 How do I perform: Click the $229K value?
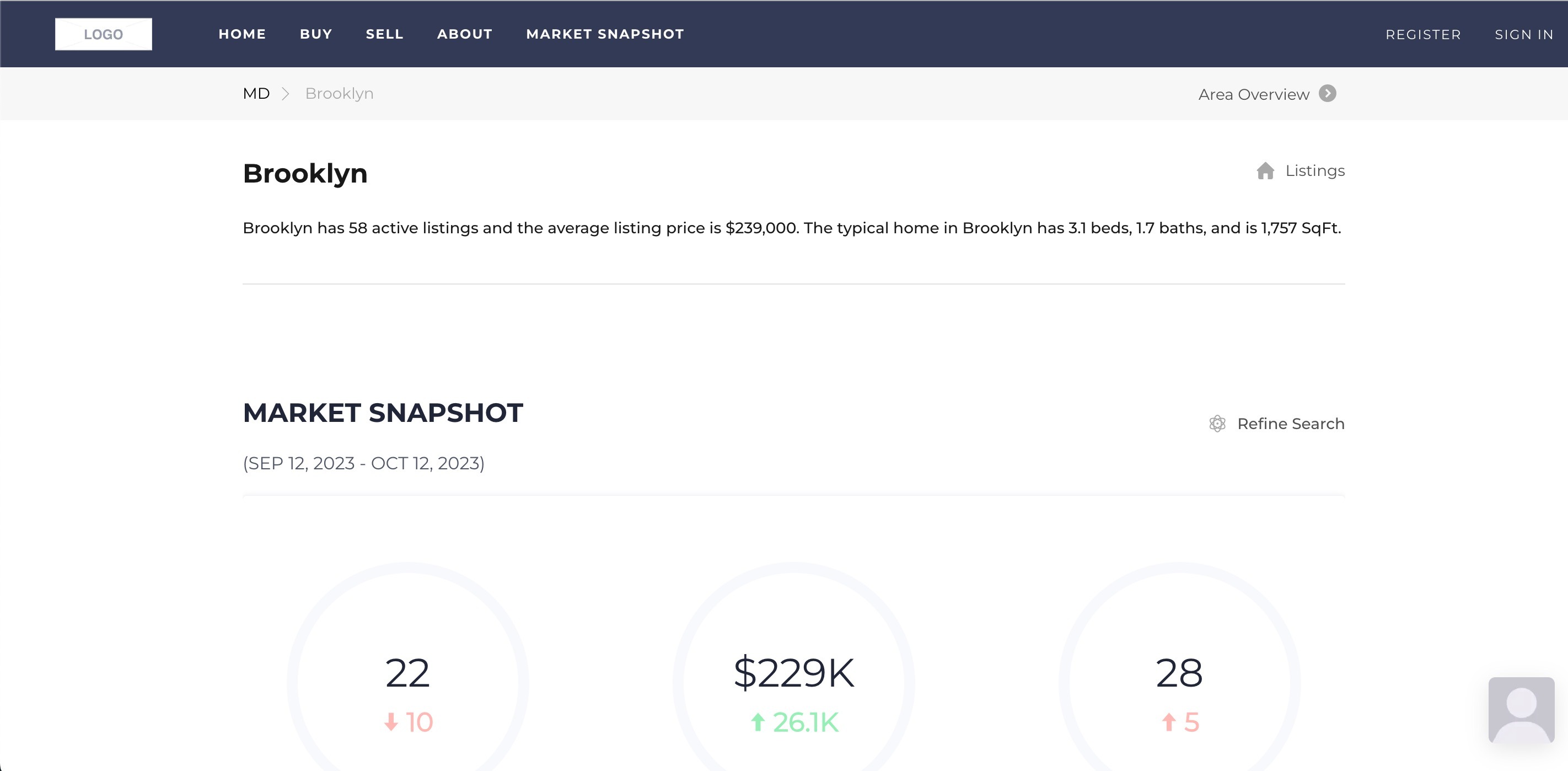pyautogui.click(x=794, y=673)
